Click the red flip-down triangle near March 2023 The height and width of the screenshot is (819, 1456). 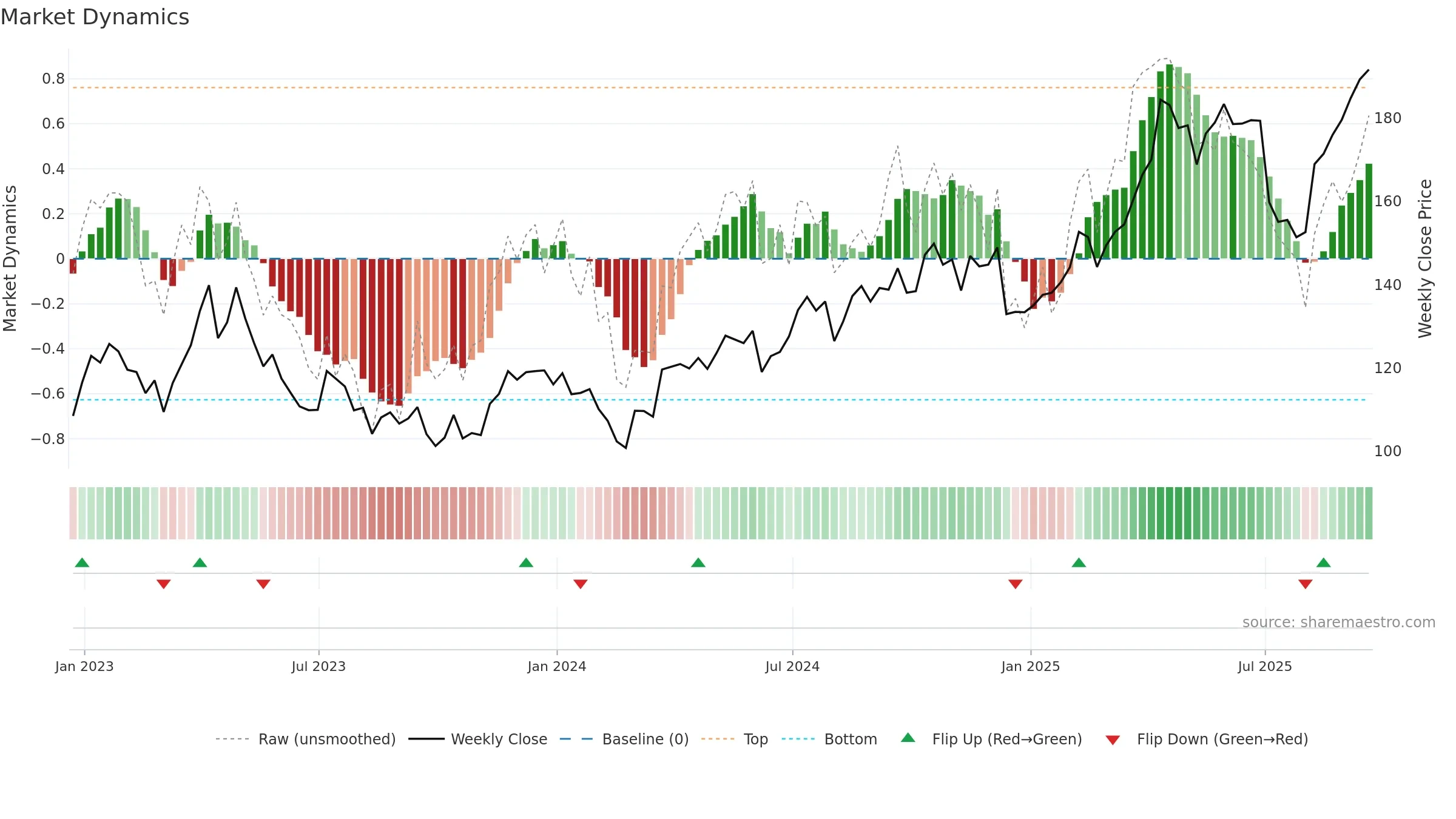(x=164, y=584)
